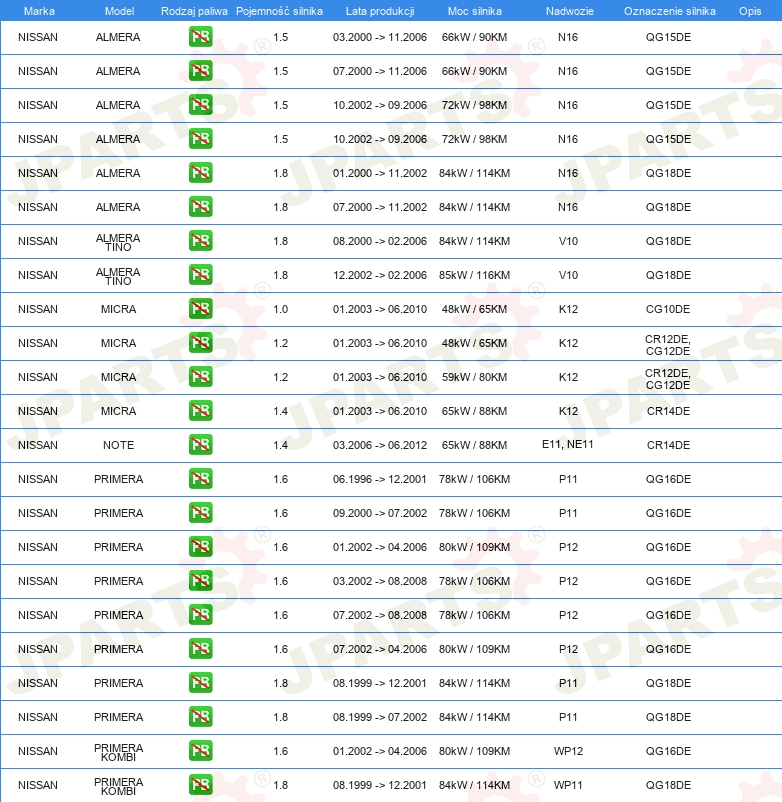Click PRIMERA KOMBI model cell in the 1.6 row
This screenshot has width=782, height=802.
click(118, 752)
